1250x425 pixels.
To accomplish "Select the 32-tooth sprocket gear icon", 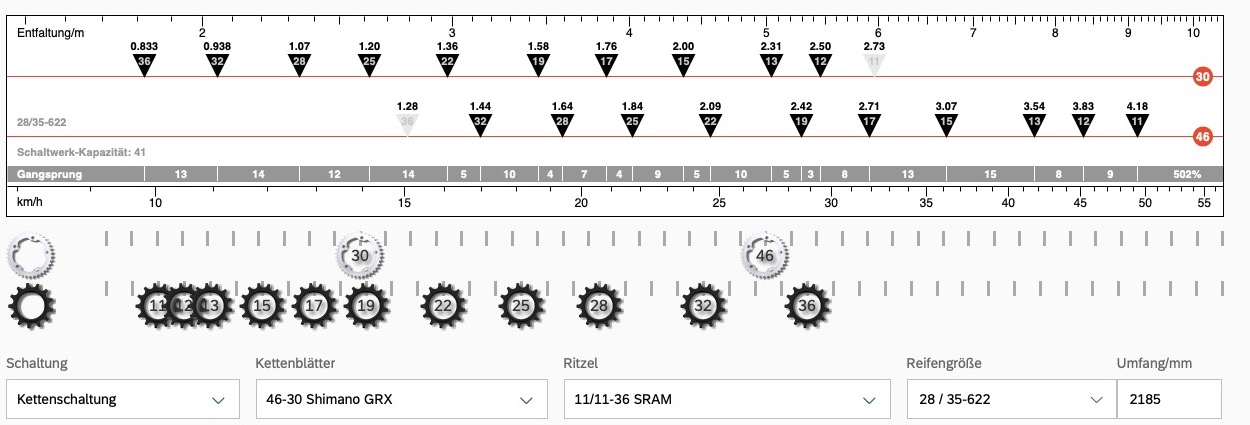I will (703, 306).
